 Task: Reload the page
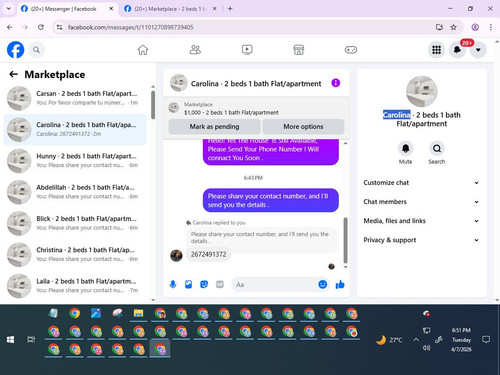point(41,27)
